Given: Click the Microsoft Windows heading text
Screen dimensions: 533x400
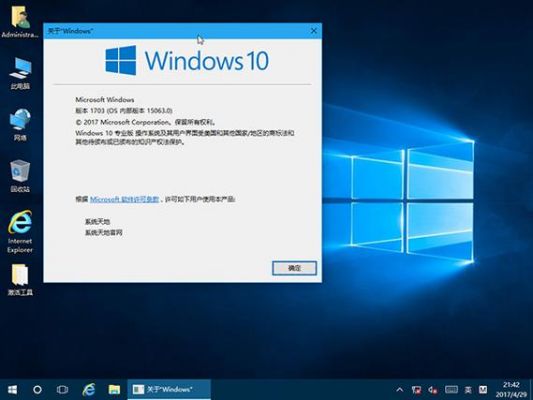Looking at the screenshot, I should point(105,100).
